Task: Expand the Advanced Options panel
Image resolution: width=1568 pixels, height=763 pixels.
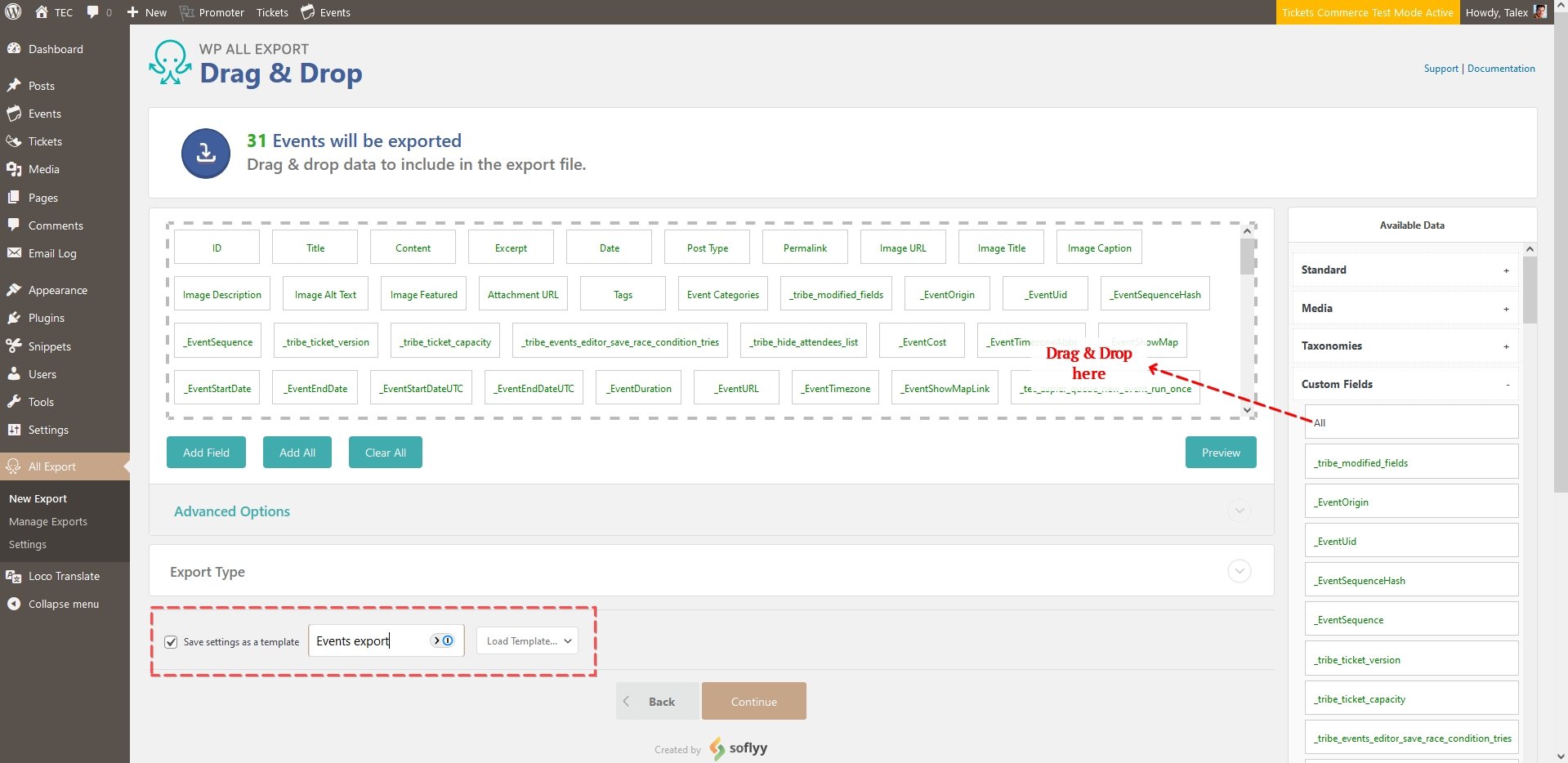Action: pos(1239,511)
